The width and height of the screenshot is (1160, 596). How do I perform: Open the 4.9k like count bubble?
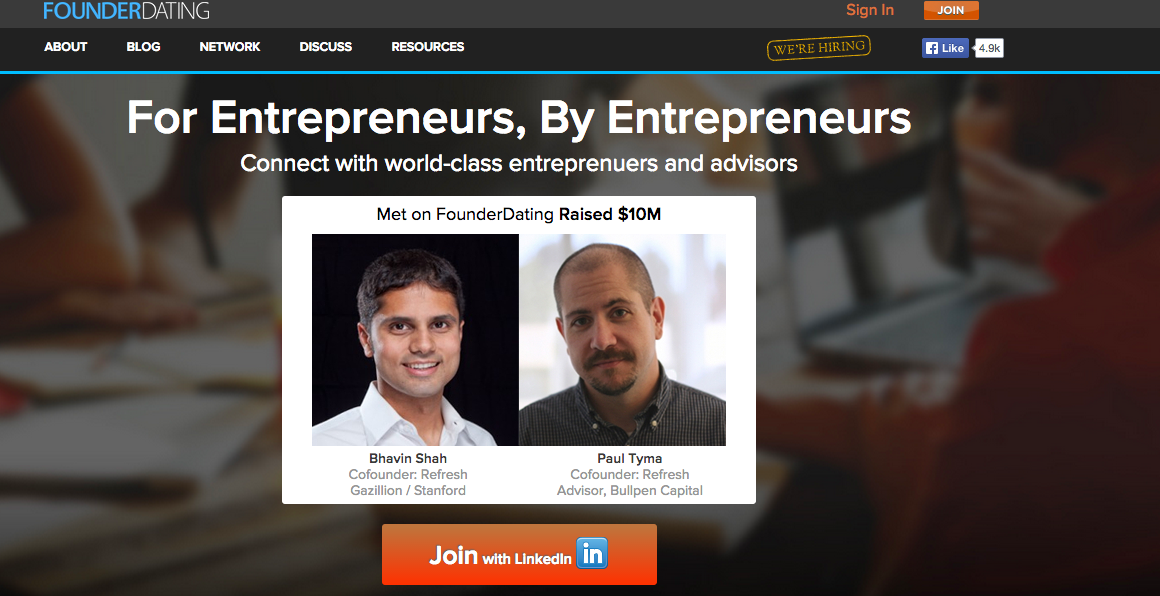tap(989, 48)
